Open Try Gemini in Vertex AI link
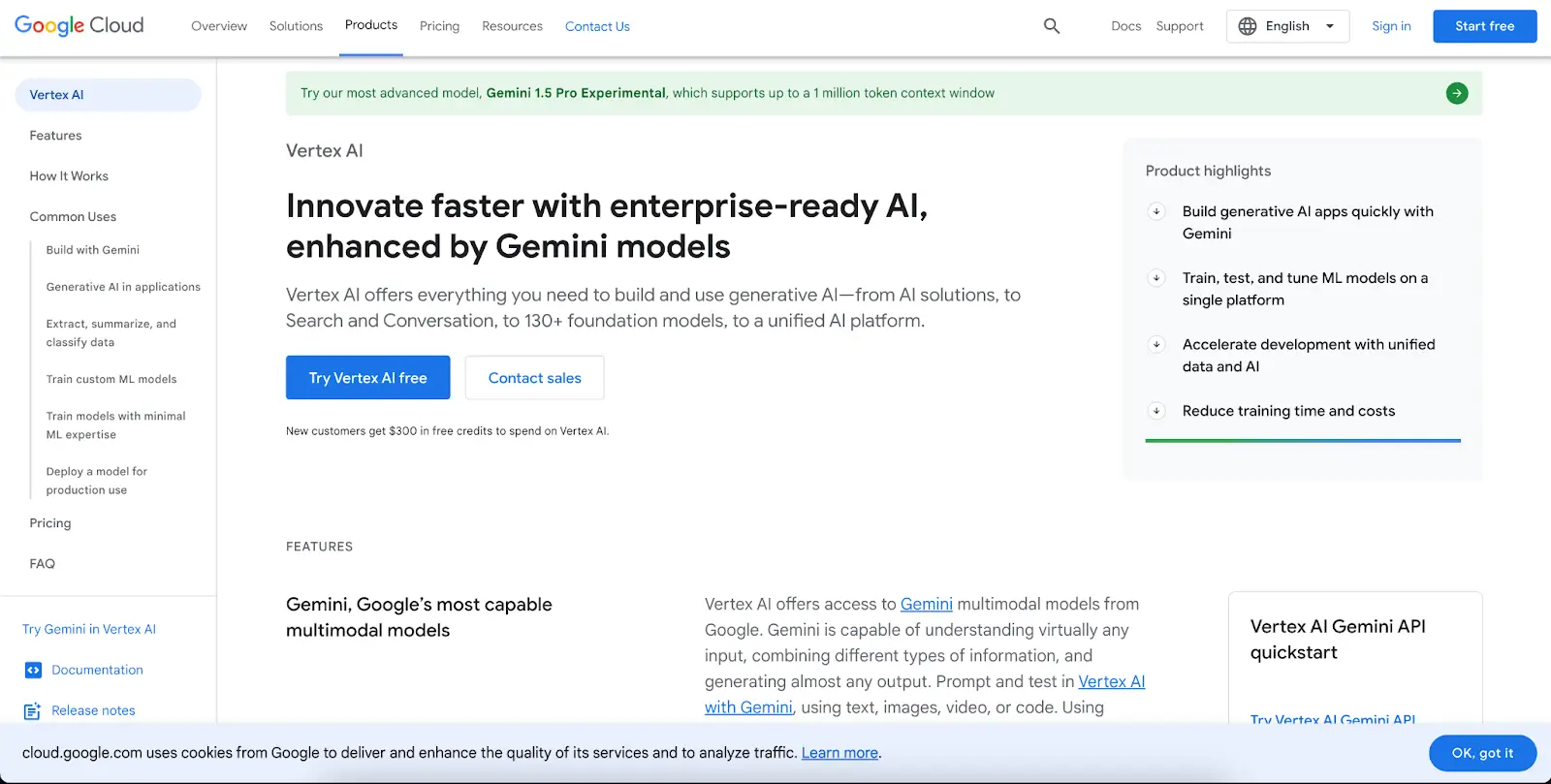 [x=89, y=629]
